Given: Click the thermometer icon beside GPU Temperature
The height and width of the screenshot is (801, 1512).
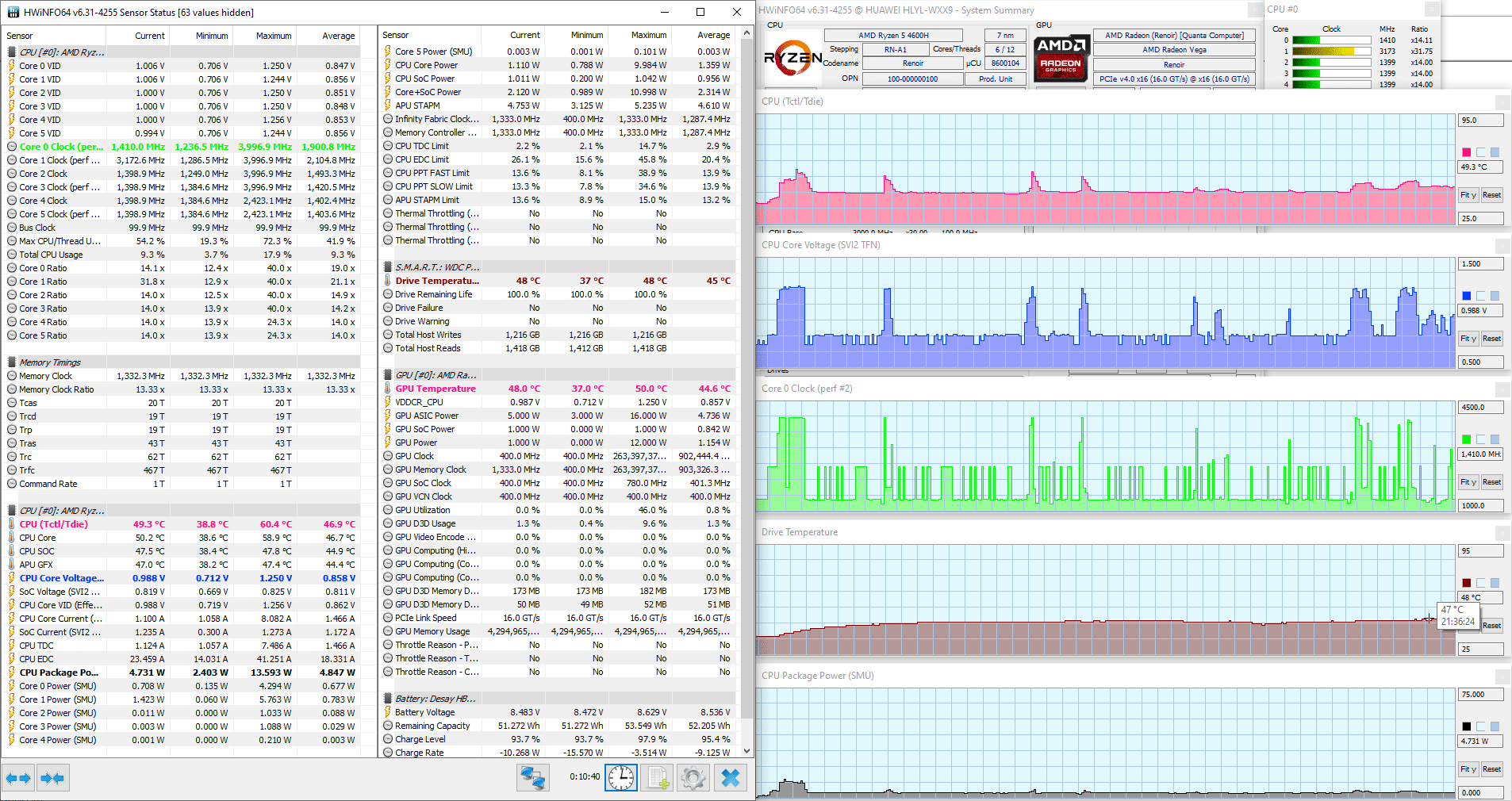Looking at the screenshot, I should coord(388,389).
